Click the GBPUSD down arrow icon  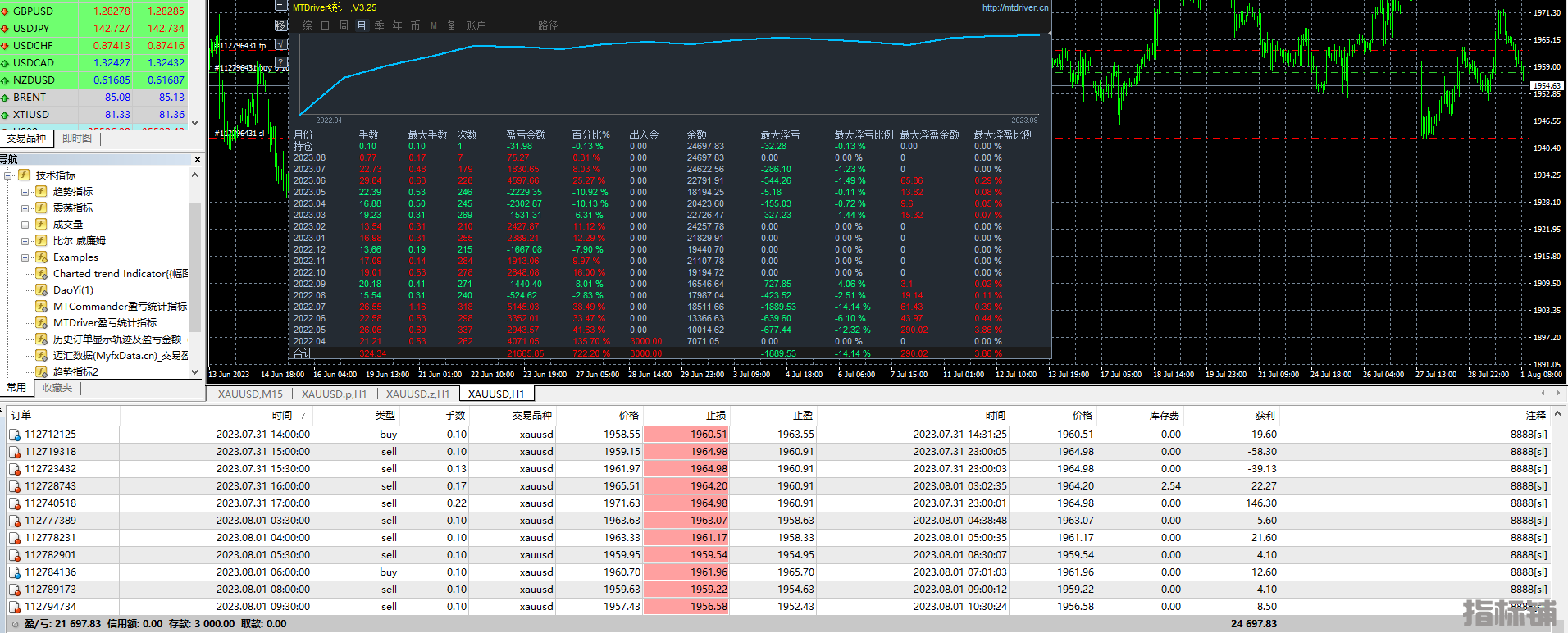click(5, 11)
